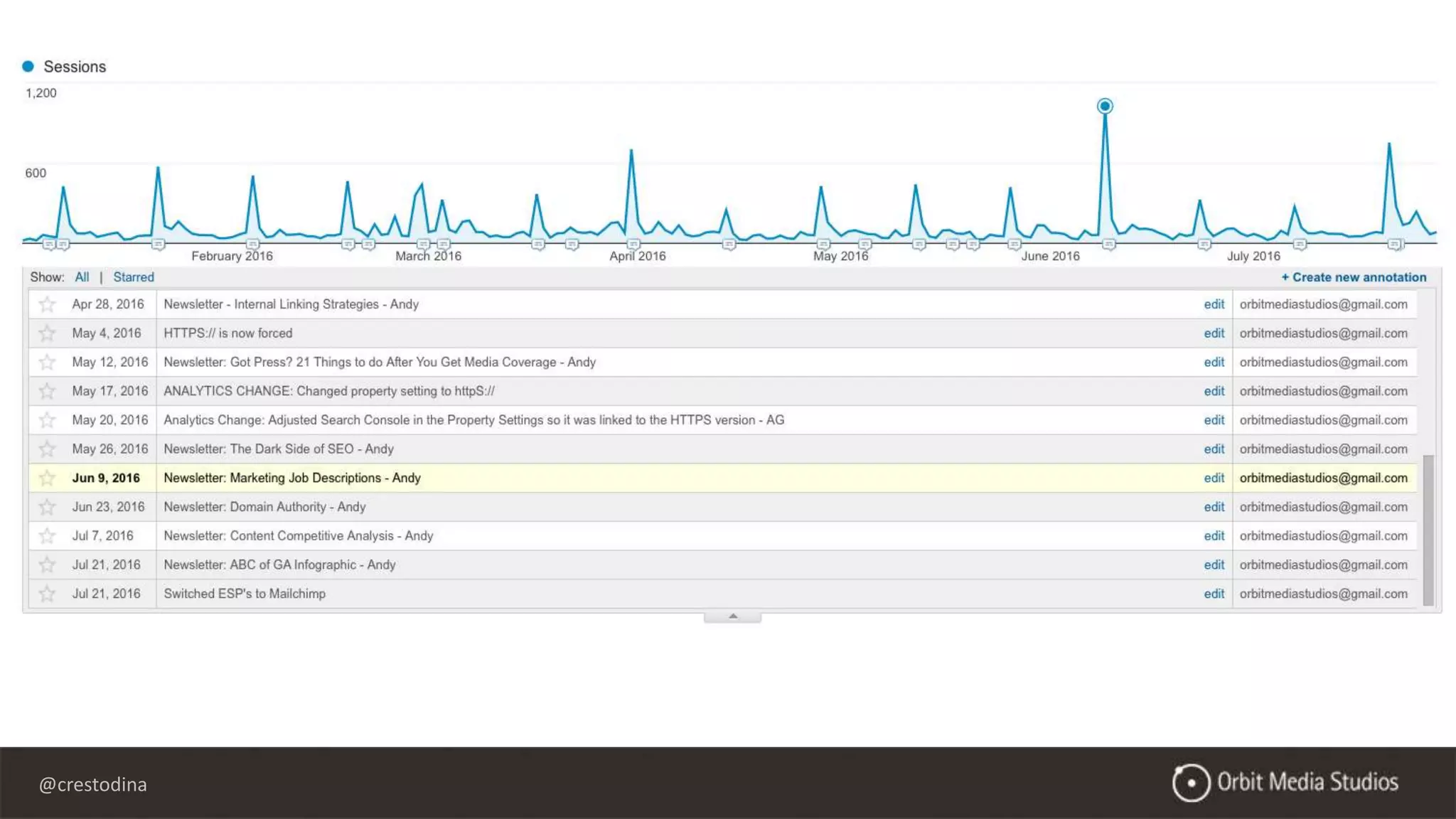This screenshot has height=819, width=1456.
Task: Toggle star on Jul 7, 2016 annotation
Action: click(x=47, y=536)
